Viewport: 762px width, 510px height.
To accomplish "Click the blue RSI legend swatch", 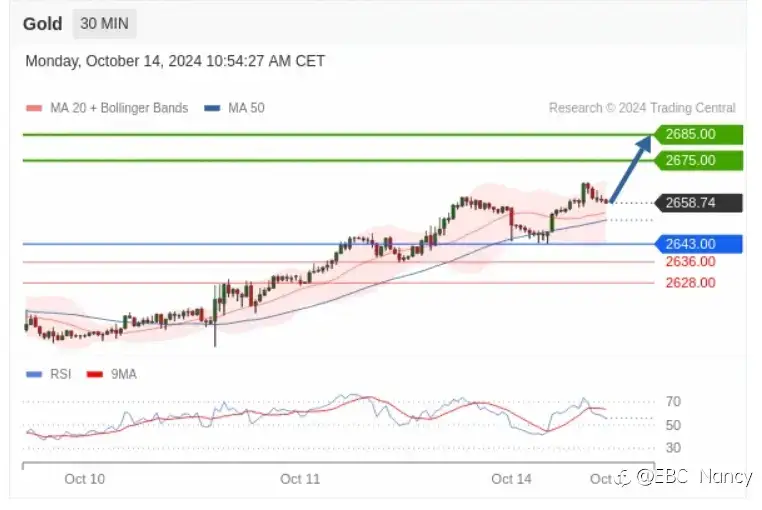I will click(34, 374).
